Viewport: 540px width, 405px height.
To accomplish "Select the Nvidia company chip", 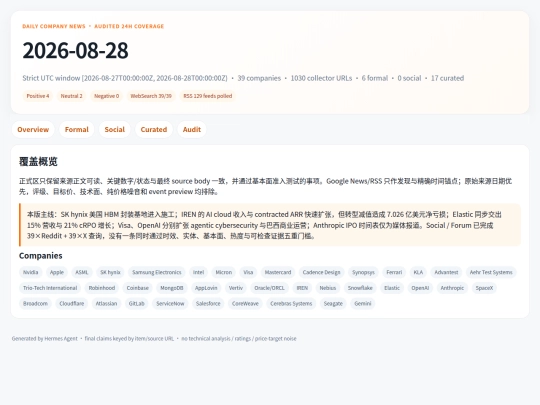I will pyautogui.click(x=31, y=272).
